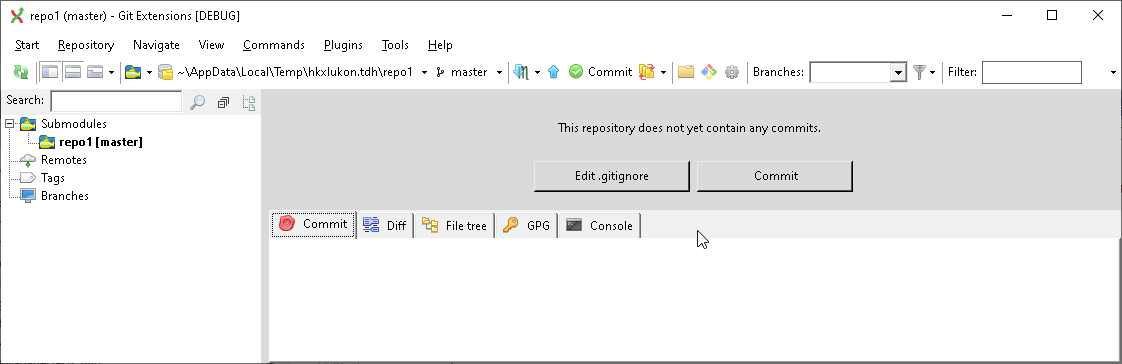Click the file explorer folder icon
Image resolution: width=1122 pixels, height=364 pixels.
point(686,72)
